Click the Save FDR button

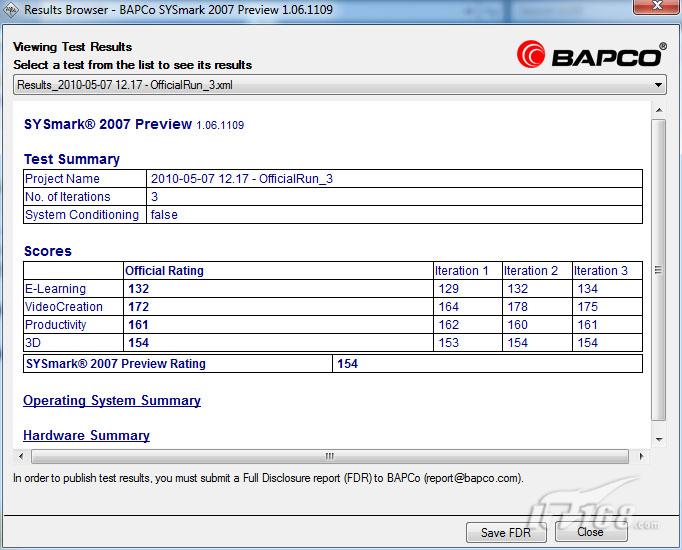click(x=506, y=533)
